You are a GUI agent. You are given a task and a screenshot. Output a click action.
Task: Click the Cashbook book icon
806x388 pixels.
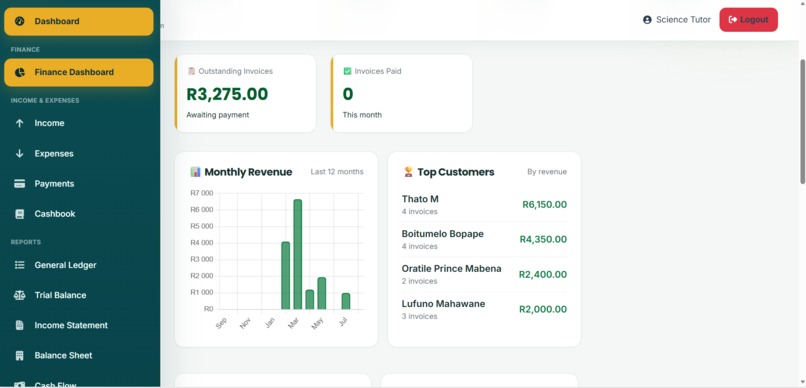tap(20, 214)
